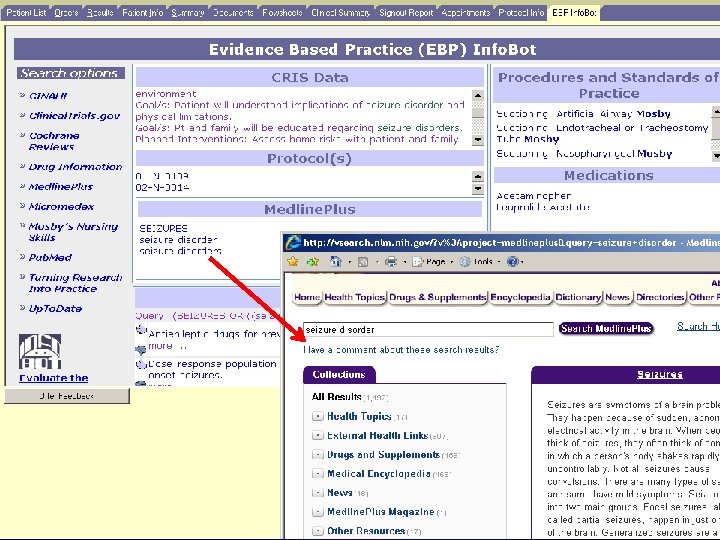
Task: Expand the News collection
Action: [317, 493]
